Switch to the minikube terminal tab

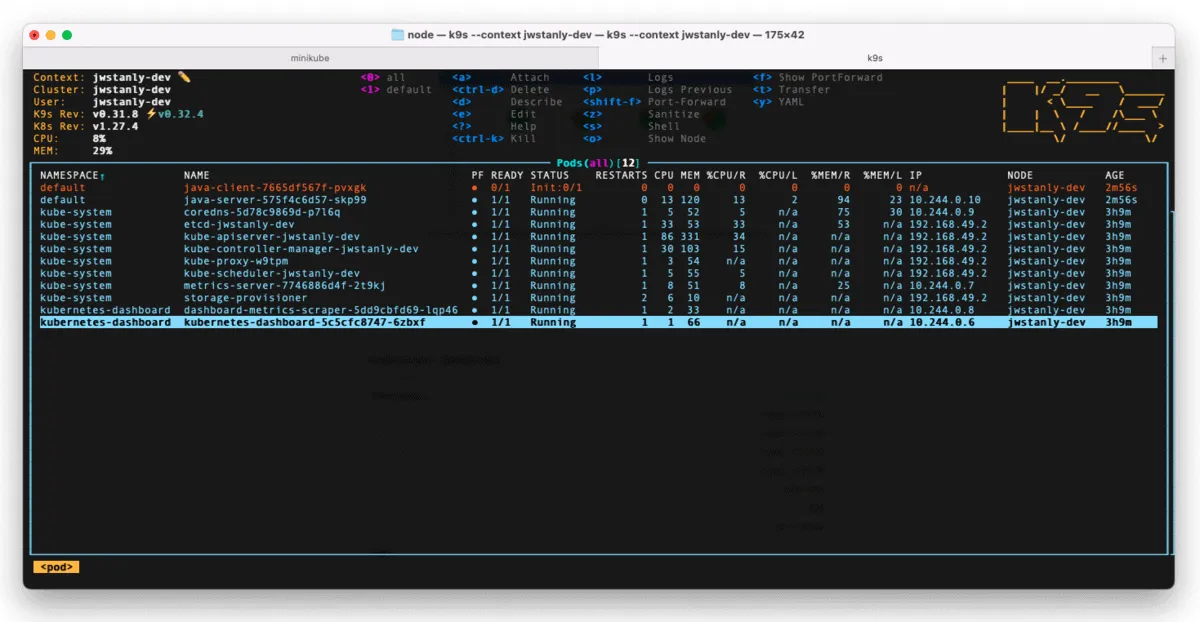click(310, 57)
